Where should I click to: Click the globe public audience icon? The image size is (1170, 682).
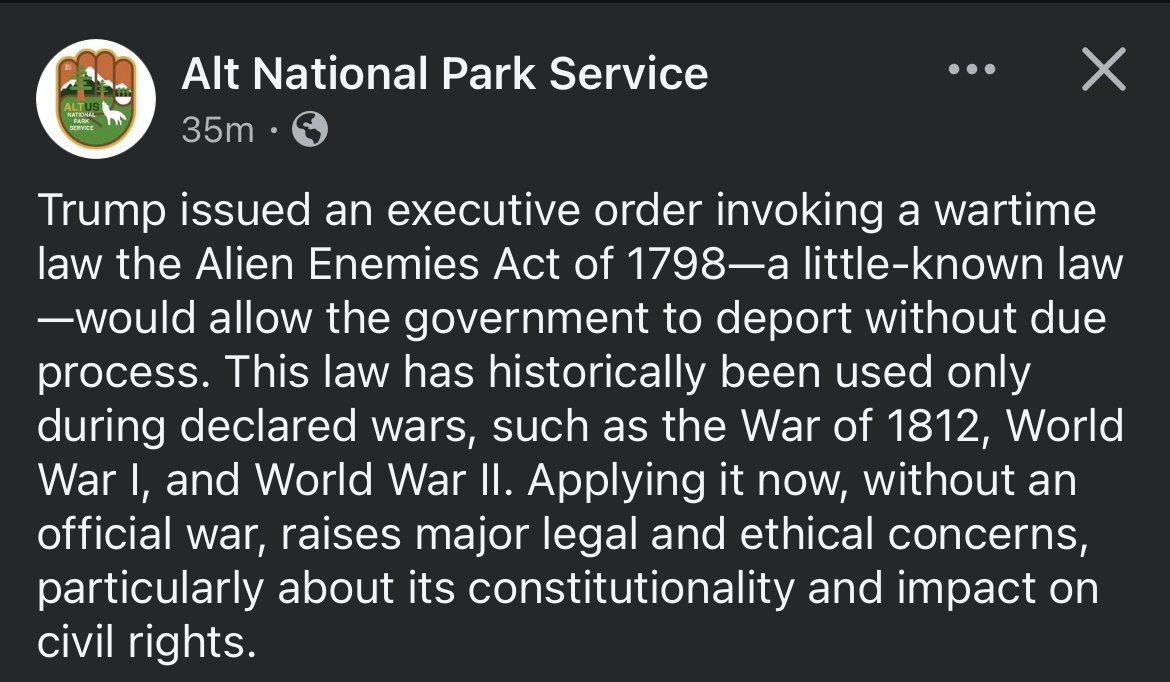coord(310,129)
